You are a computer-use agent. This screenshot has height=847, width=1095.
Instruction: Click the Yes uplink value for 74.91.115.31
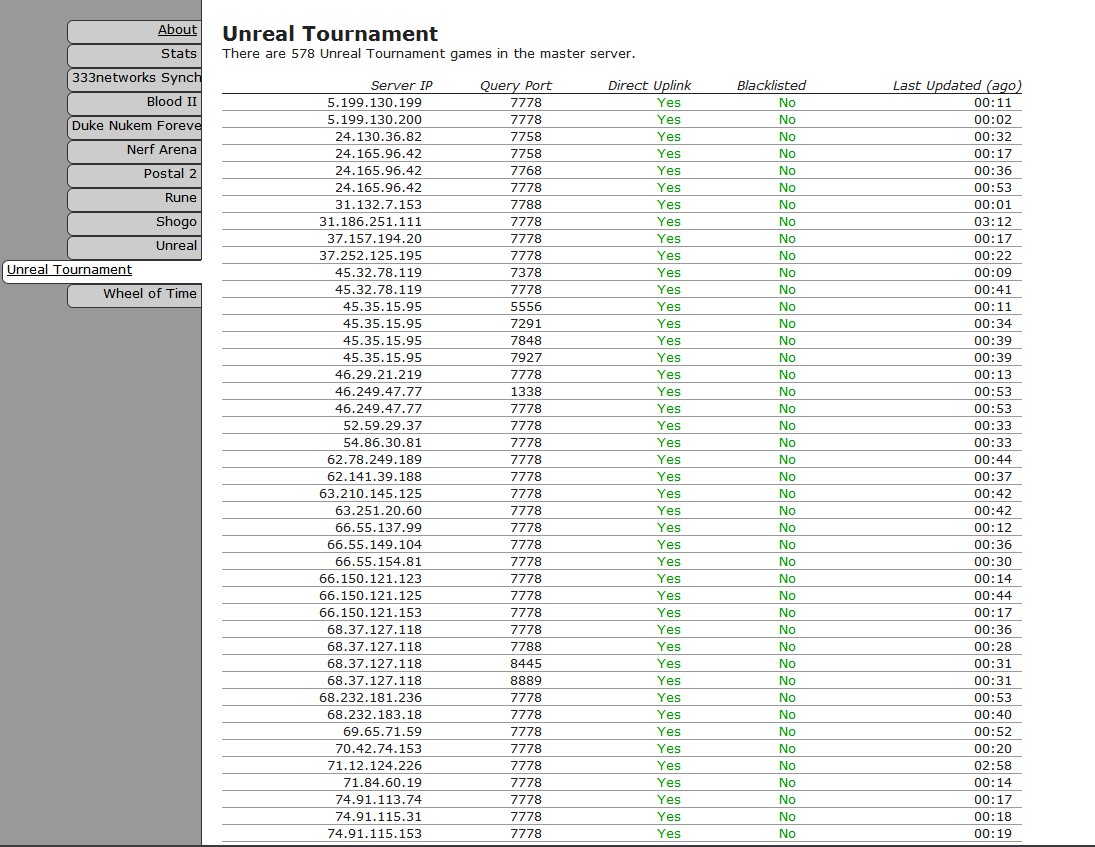click(668, 816)
